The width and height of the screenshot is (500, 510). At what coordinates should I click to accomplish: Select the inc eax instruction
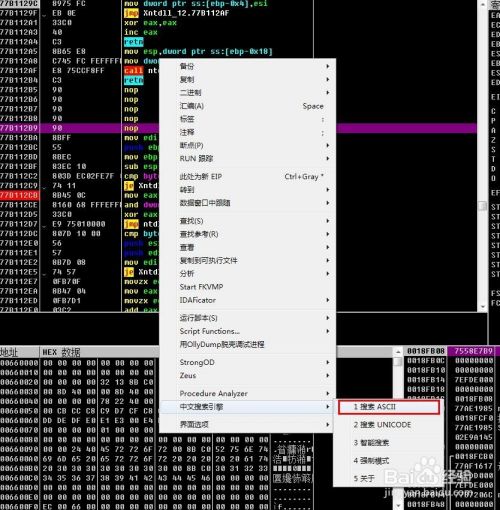[x=141, y=32]
